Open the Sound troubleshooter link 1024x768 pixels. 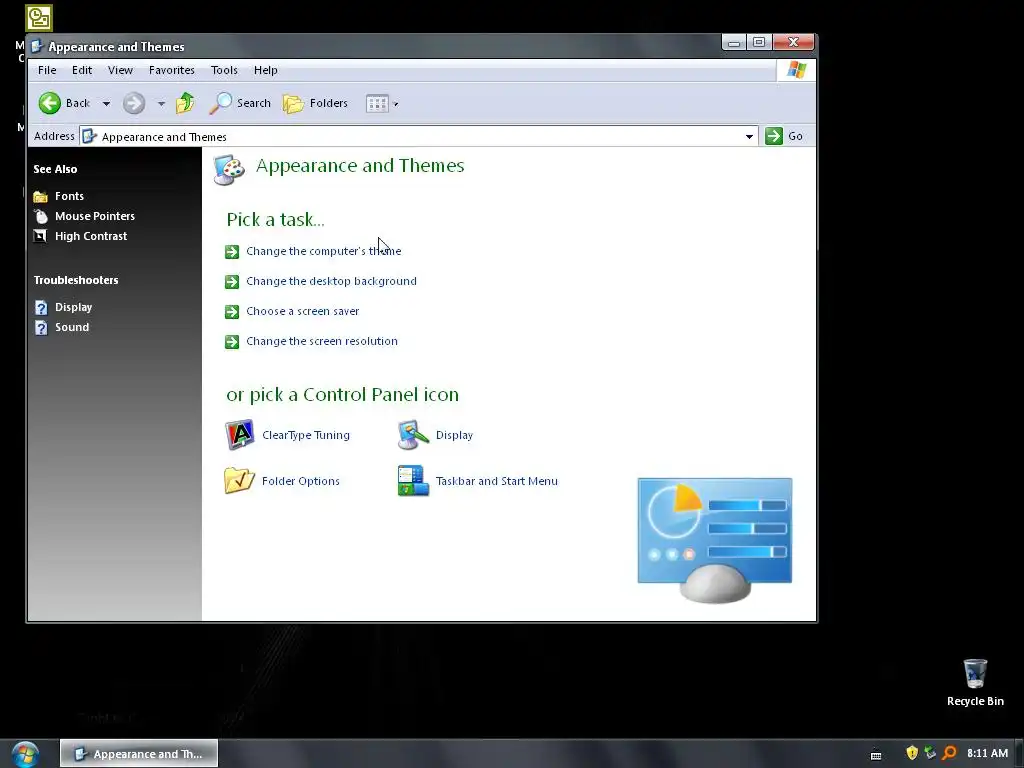tap(72, 327)
